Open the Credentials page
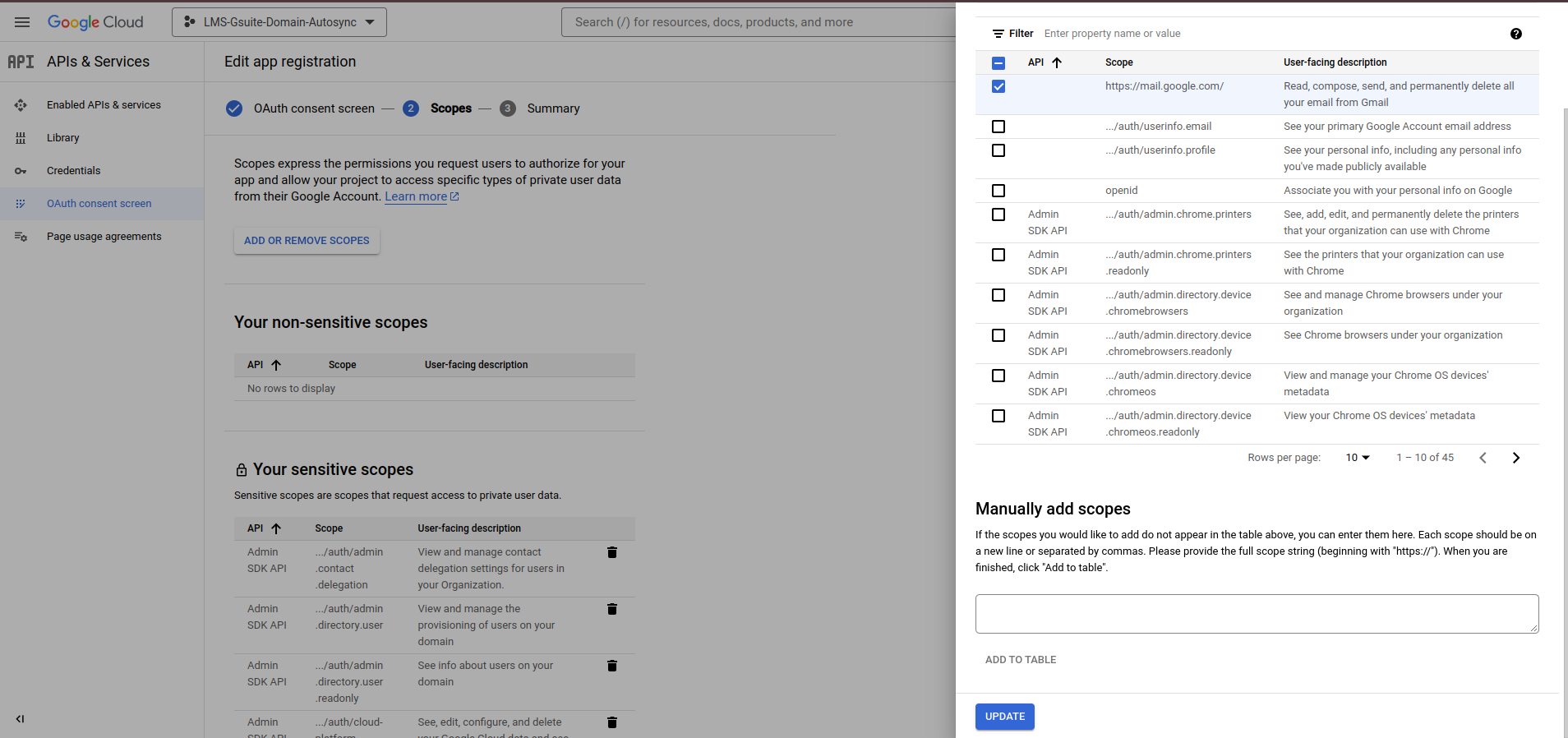 click(x=73, y=171)
